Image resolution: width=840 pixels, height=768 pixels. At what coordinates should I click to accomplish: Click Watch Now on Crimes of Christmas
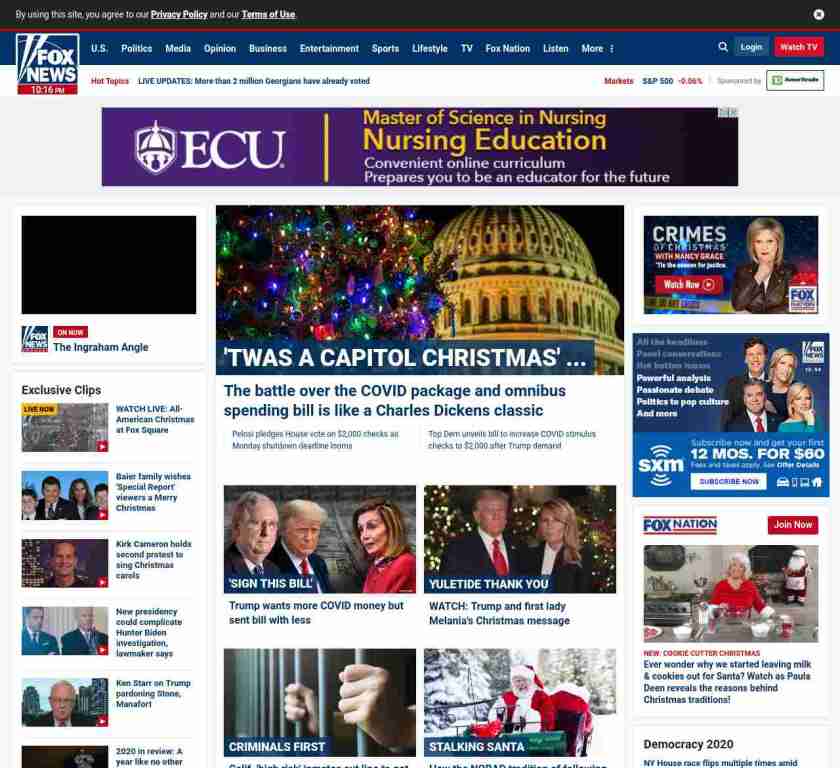tap(688, 284)
